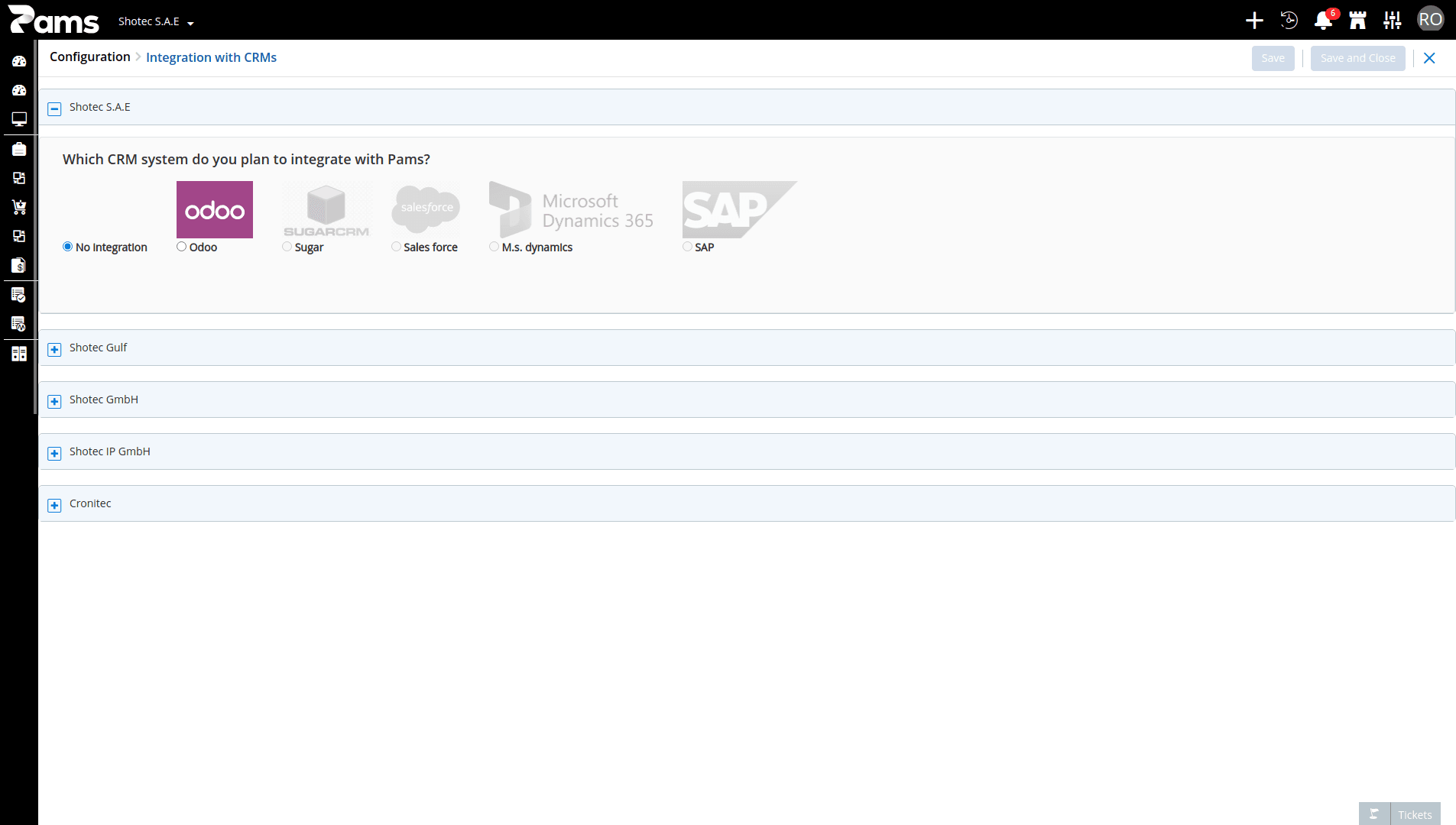This screenshot has height=825, width=1456.
Task: Go to Configuration breadcrumb
Action: (90, 57)
